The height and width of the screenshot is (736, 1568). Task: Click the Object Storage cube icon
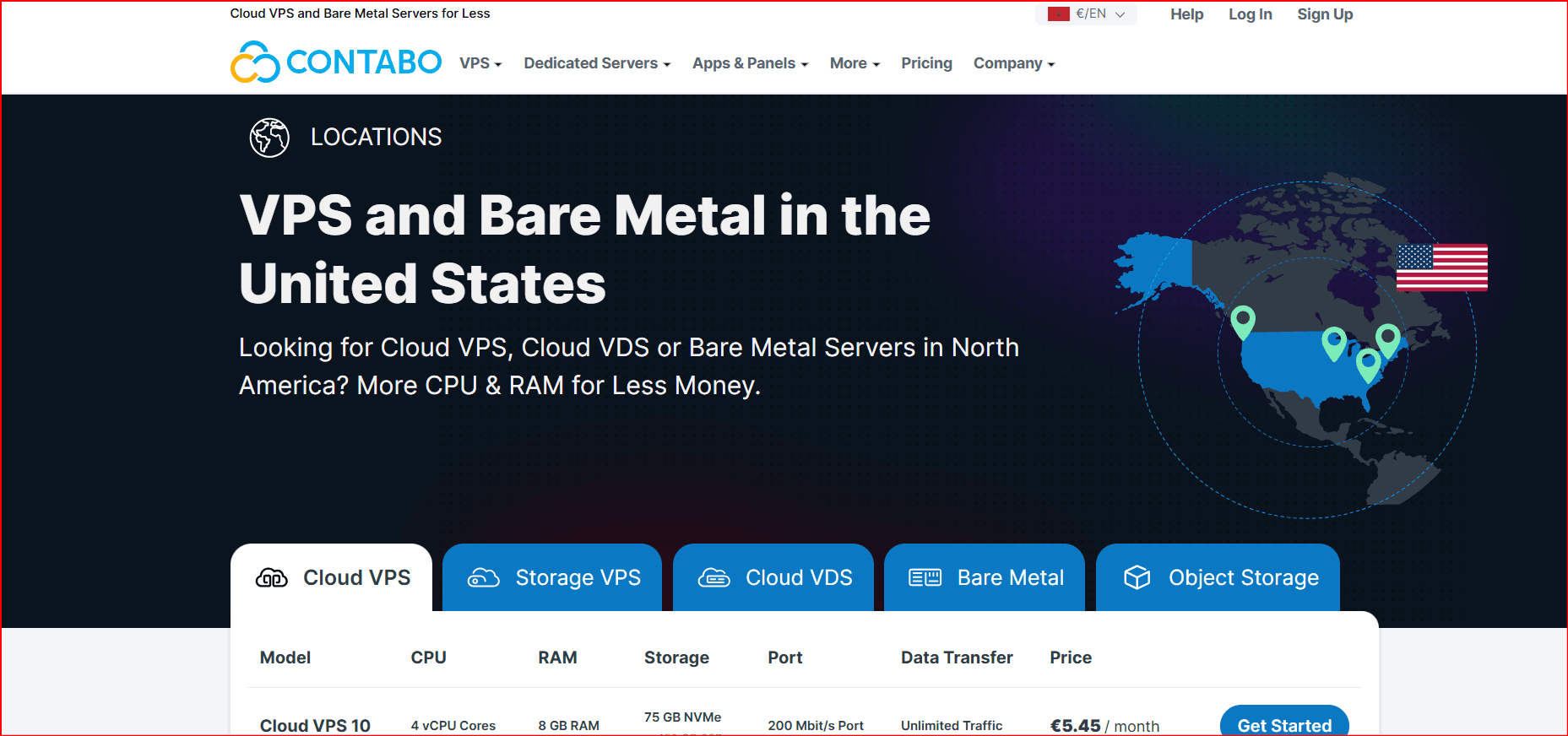(x=1137, y=578)
